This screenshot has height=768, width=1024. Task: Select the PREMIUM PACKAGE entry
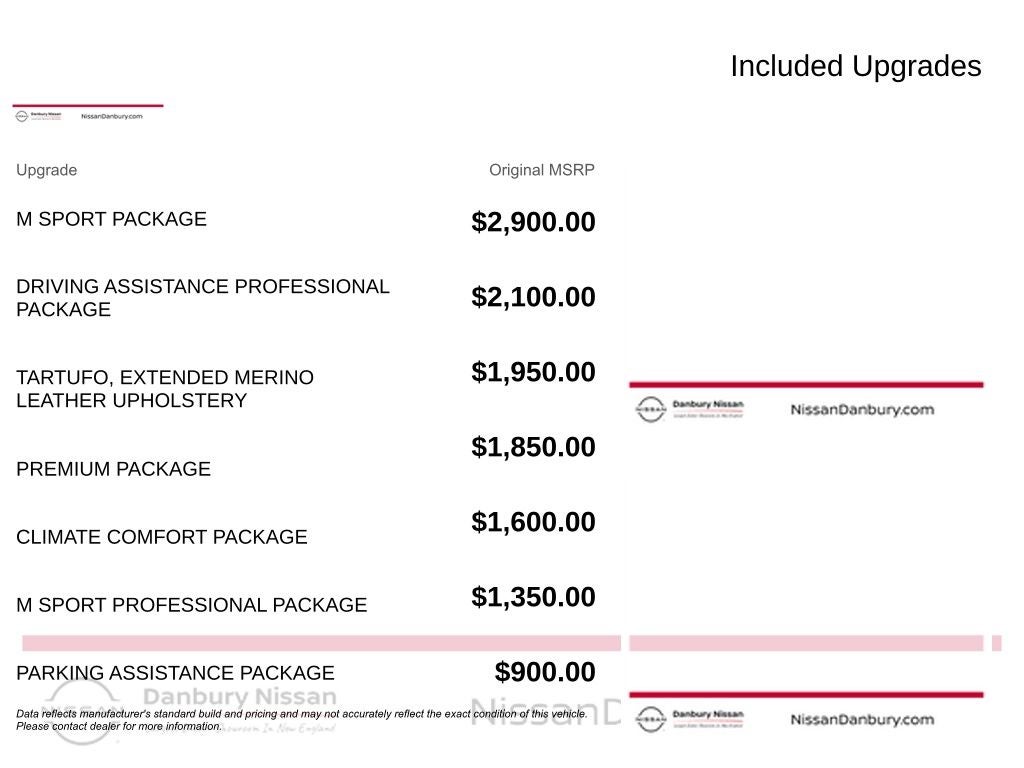(x=114, y=469)
